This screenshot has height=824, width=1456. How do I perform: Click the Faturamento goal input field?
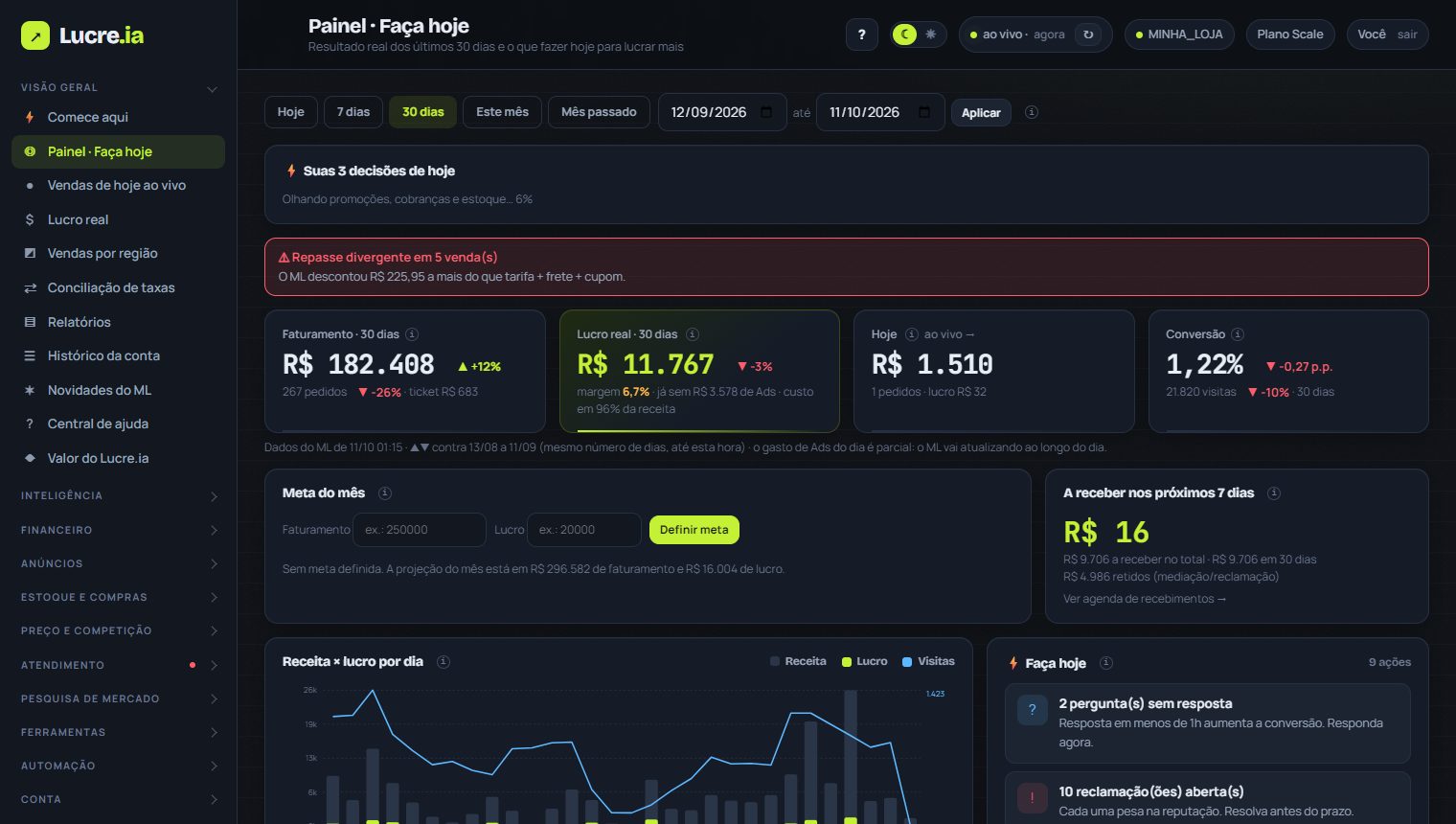(x=420, y=530)
